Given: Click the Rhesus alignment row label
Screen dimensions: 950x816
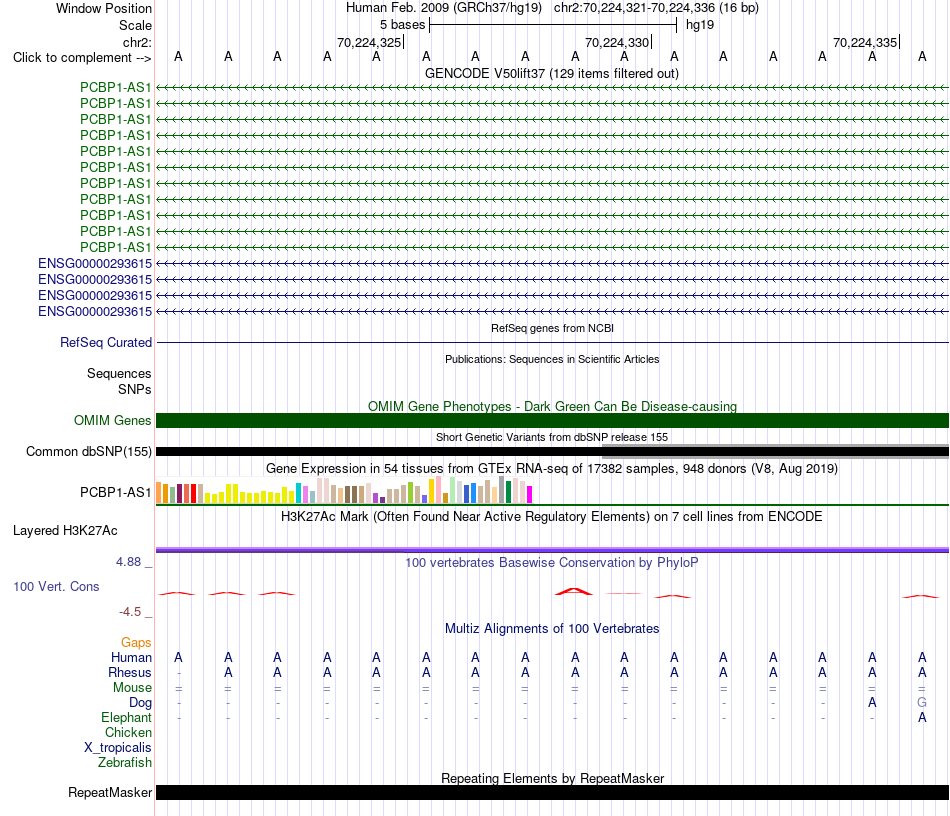Looking at the screenshot, I should tap(130, 672).
